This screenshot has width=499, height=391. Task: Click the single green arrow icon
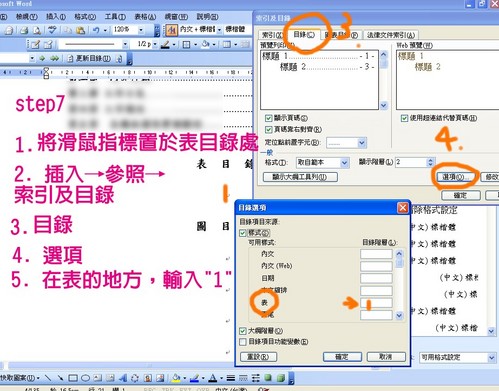tap(42, 59)
